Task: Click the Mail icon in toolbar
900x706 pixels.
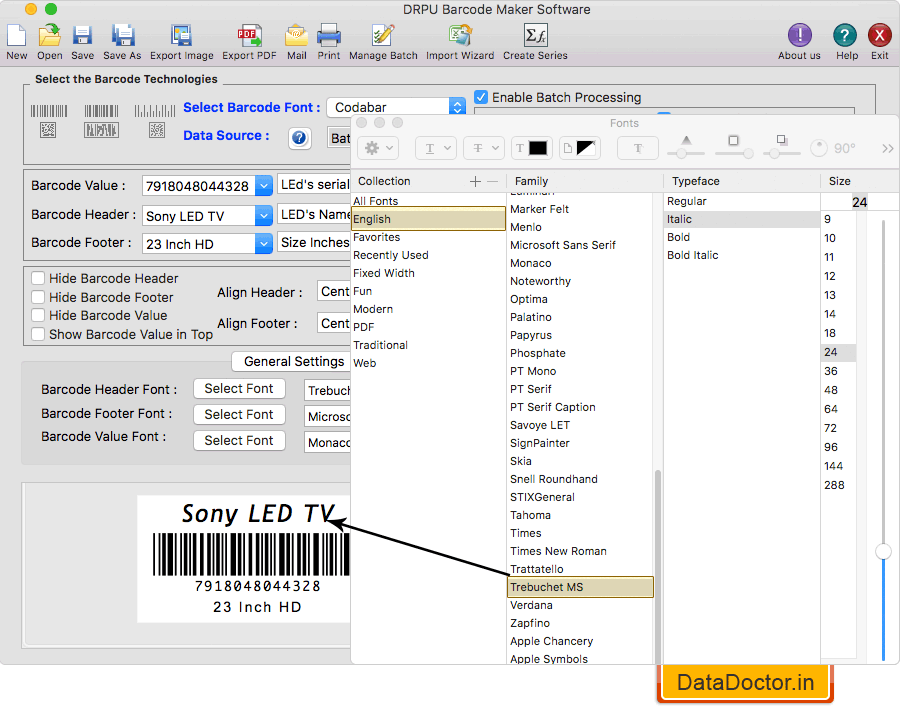Action: click(x=296, y=37)
